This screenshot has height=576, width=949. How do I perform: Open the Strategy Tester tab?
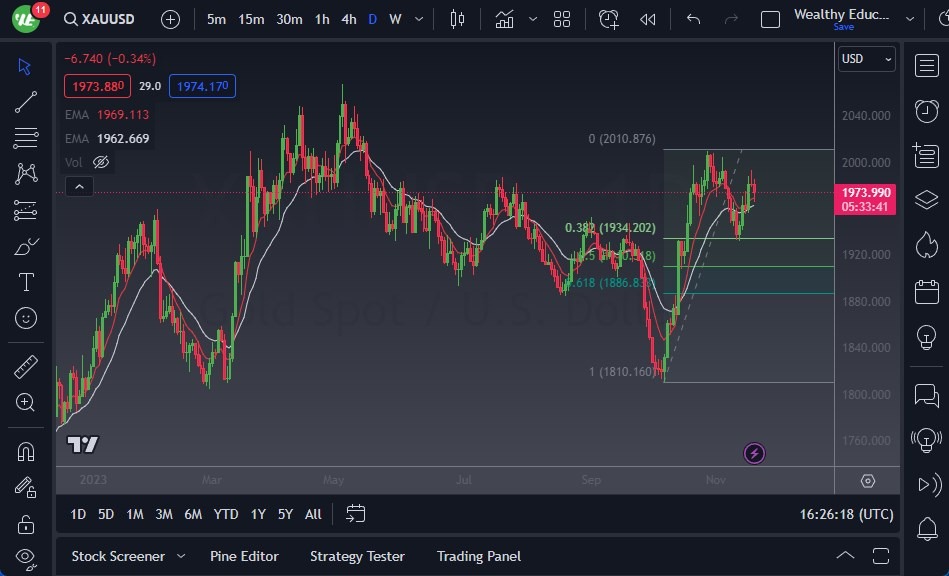point(357,556)
